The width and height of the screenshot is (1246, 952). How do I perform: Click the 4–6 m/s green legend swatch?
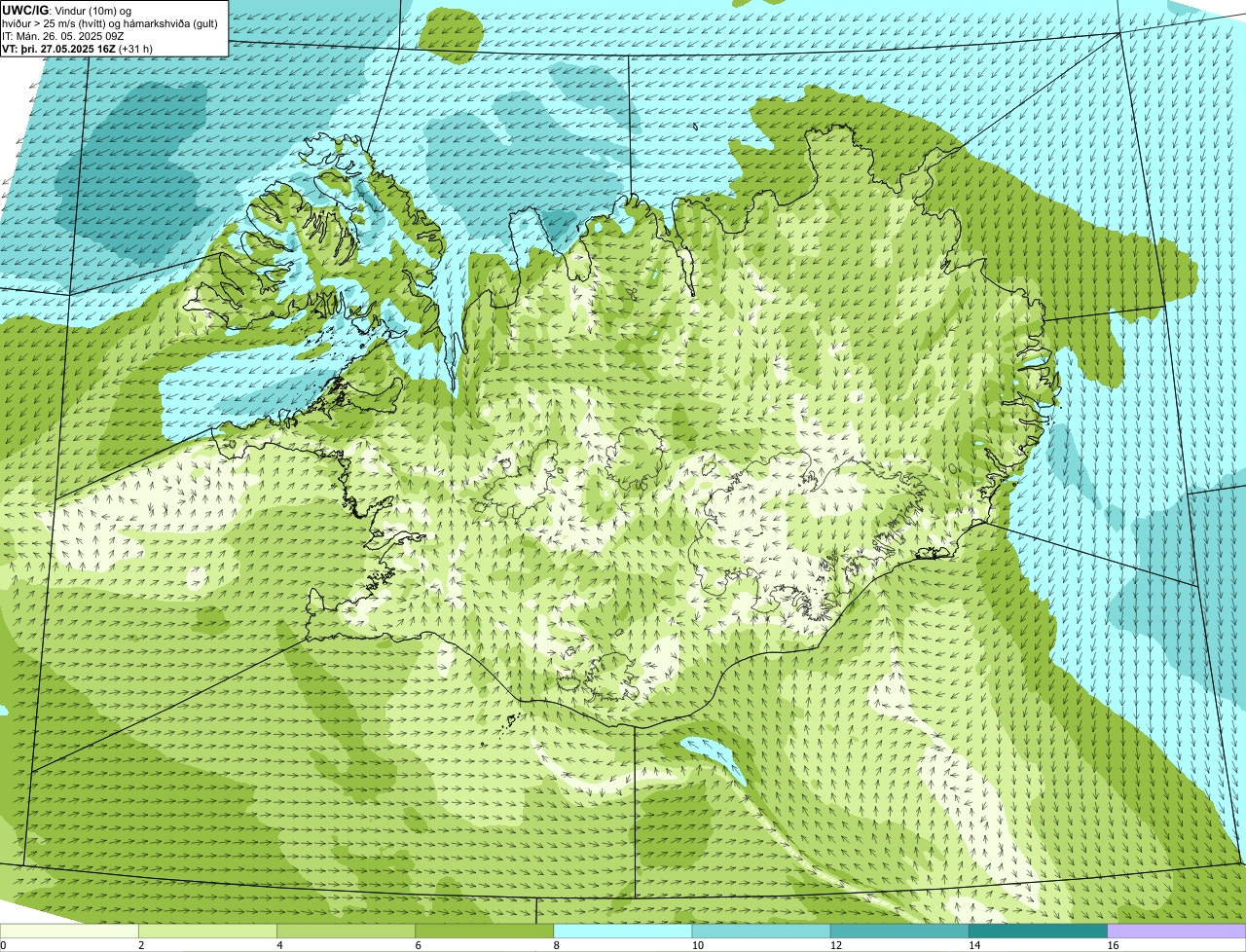(346, 931)
